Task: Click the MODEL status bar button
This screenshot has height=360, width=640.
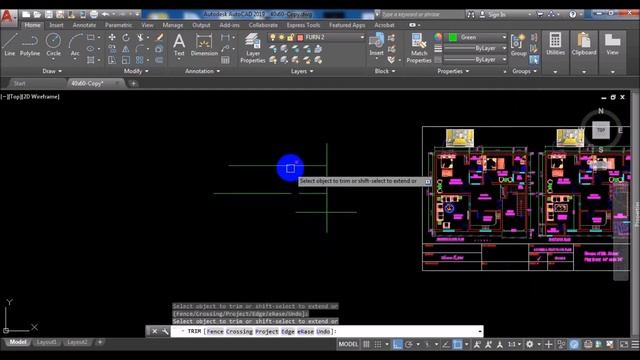Action: coord(348,344)
